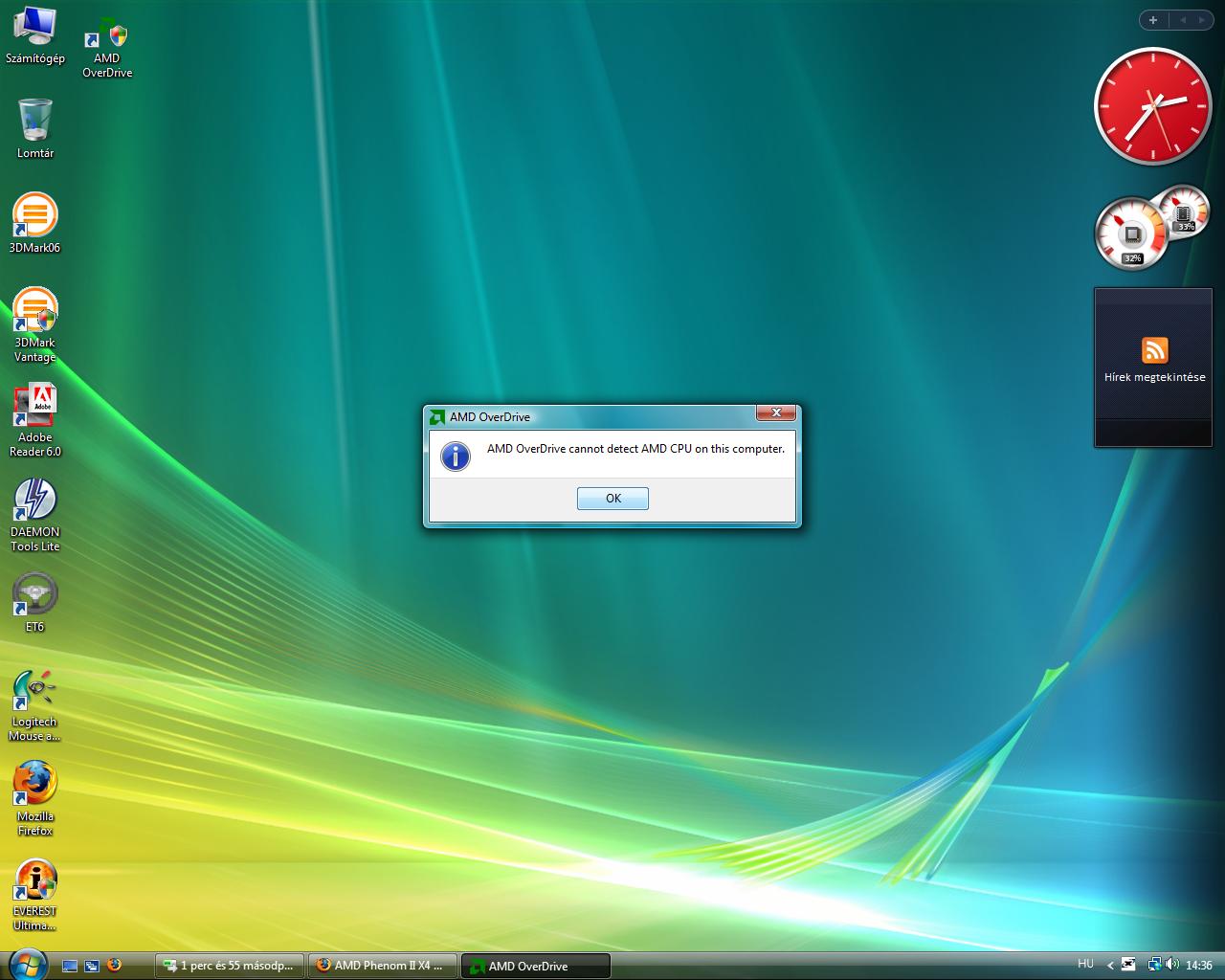The height and width of the screenshot is (980, 1225).
Task: Select the Adobe Reader 6.0 shortcut
Action: tap(34, 421)
